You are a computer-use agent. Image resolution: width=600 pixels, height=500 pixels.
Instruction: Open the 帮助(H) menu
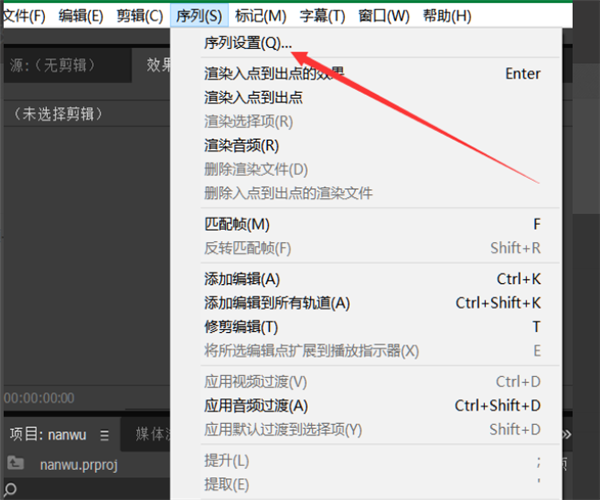point(447,16)
